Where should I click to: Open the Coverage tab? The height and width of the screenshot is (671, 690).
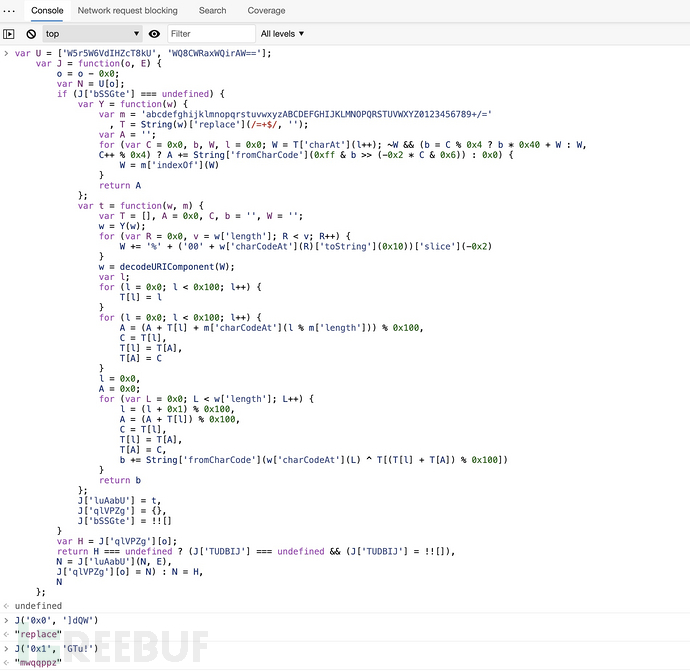[266, 10]
